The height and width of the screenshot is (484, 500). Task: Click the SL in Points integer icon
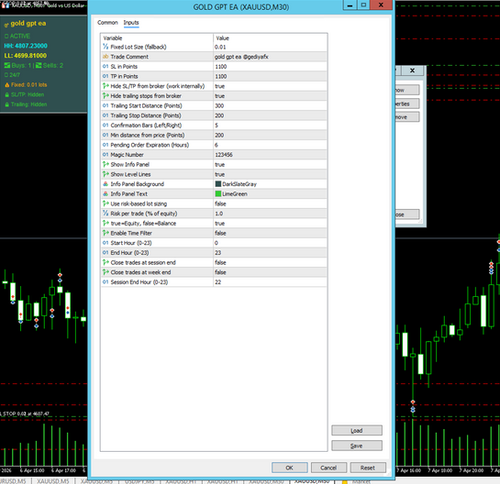tap(106, 66)
